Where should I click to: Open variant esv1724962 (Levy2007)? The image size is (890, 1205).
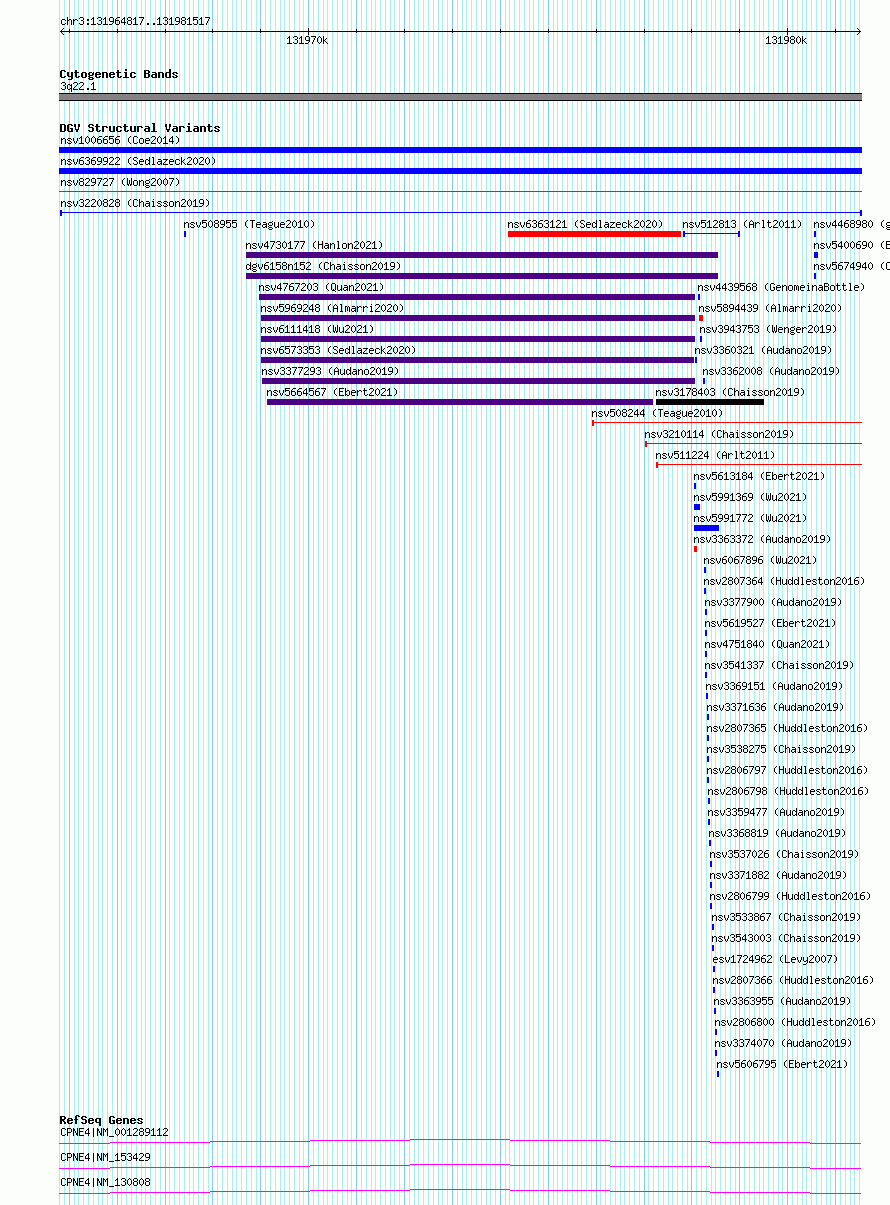click(775, 959)
